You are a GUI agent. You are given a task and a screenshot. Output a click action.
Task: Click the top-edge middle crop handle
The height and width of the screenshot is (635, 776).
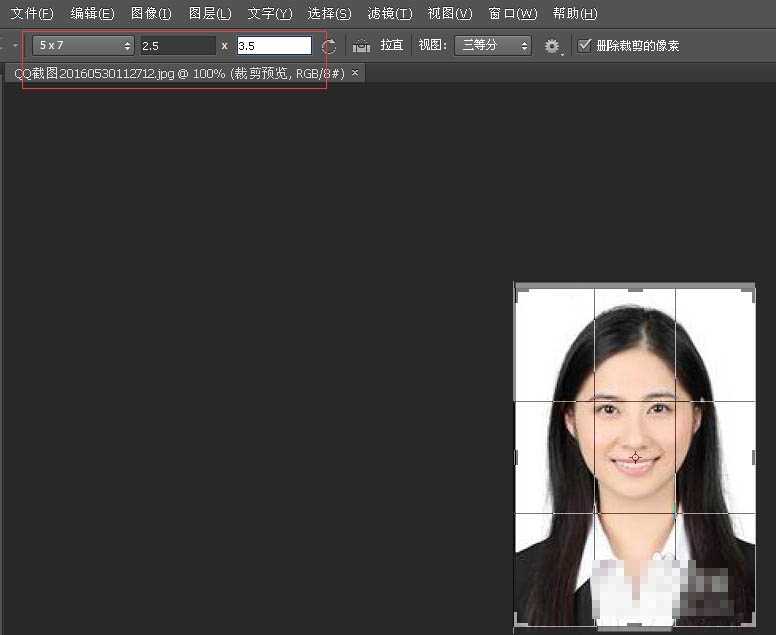click(635, 287)
